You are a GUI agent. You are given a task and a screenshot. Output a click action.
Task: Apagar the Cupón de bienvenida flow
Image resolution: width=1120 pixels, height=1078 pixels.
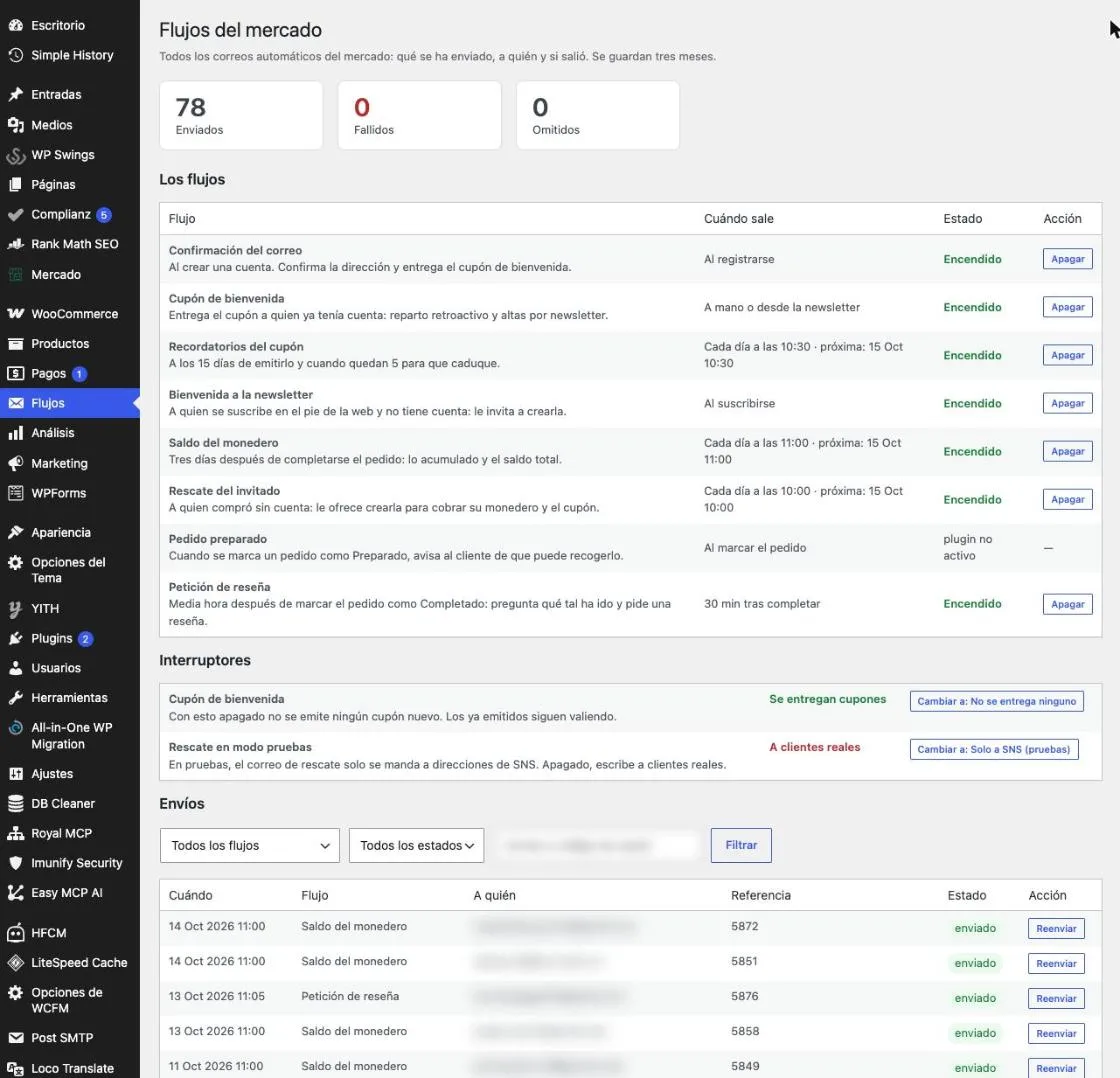(x=1067, y=307)
